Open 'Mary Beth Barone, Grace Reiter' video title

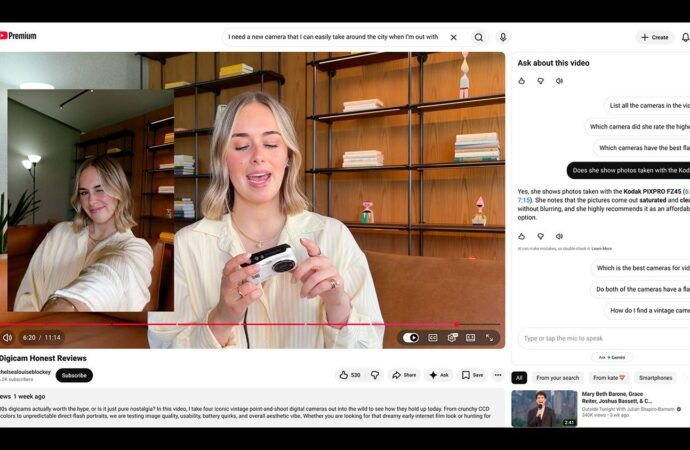click(617, 398)
